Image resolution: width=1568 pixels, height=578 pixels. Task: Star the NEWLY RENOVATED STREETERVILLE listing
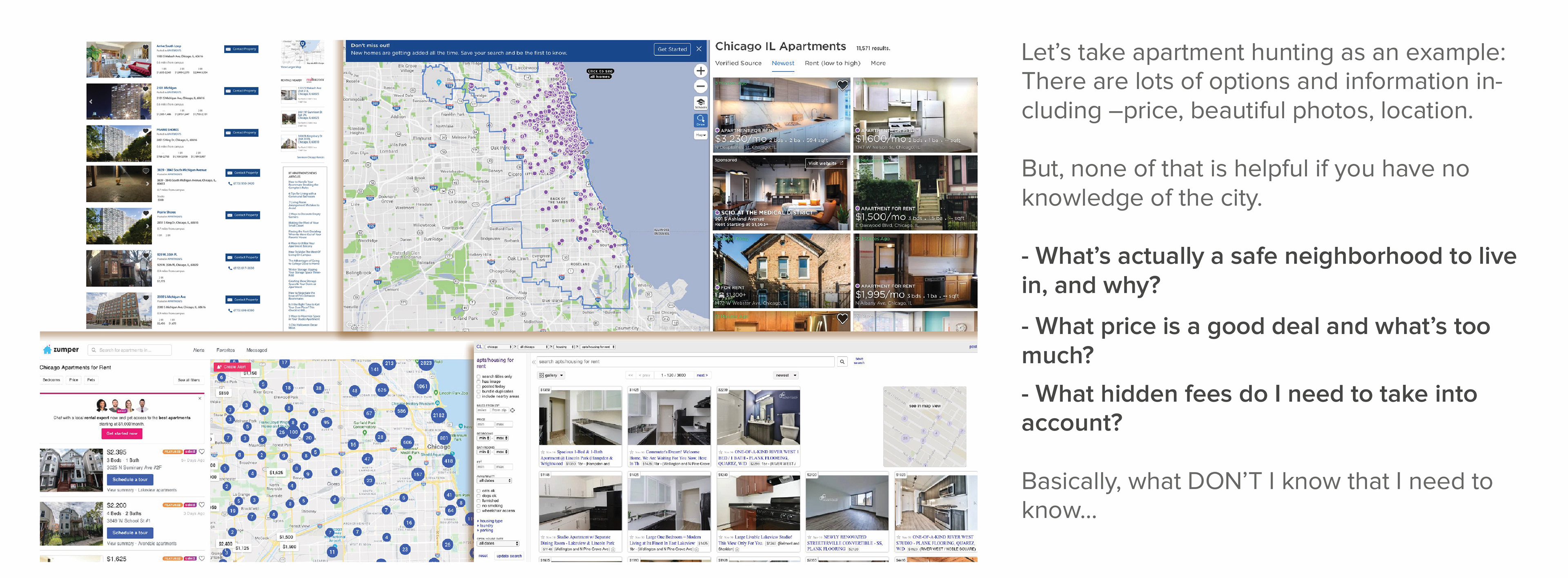(810, 537)
